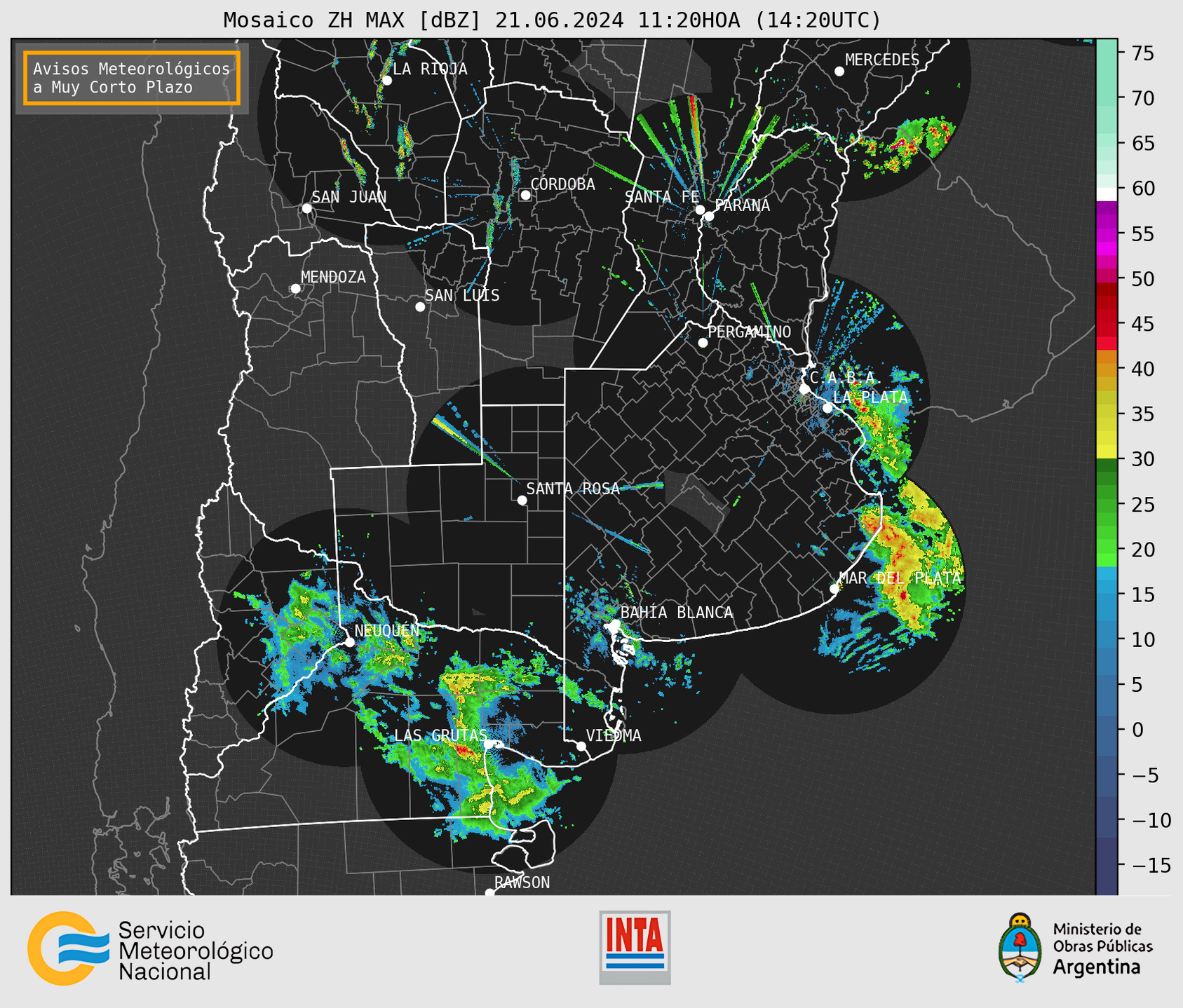Click the Avisos Meteorológicos a Muy Corto Plazo button
The width and height of the screenshot is (1183, 1008).
(132, 78)
